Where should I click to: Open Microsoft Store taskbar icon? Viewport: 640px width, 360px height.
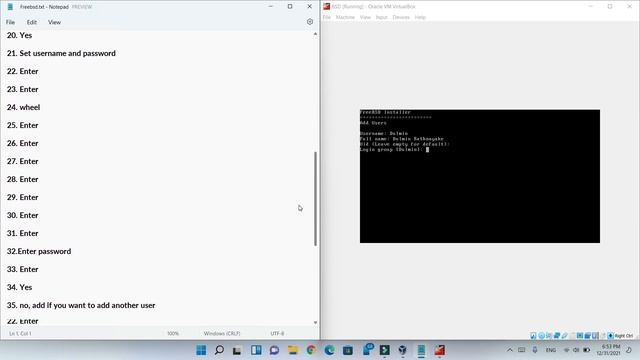coord(348,350)
